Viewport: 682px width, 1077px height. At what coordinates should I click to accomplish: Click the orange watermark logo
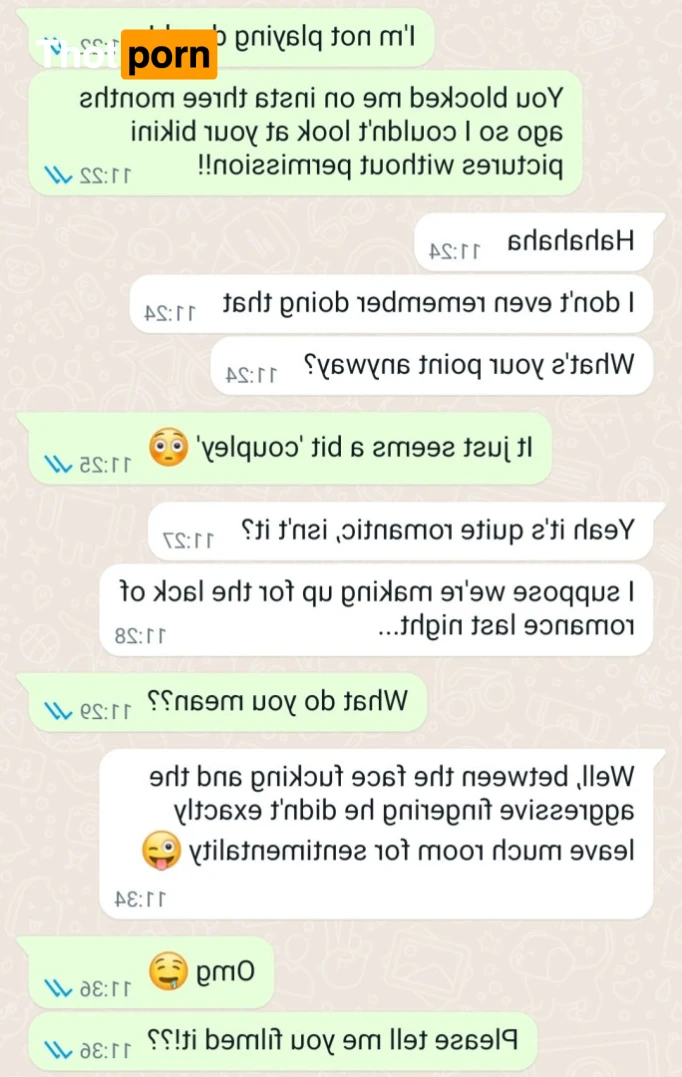(x=168, y=54)
